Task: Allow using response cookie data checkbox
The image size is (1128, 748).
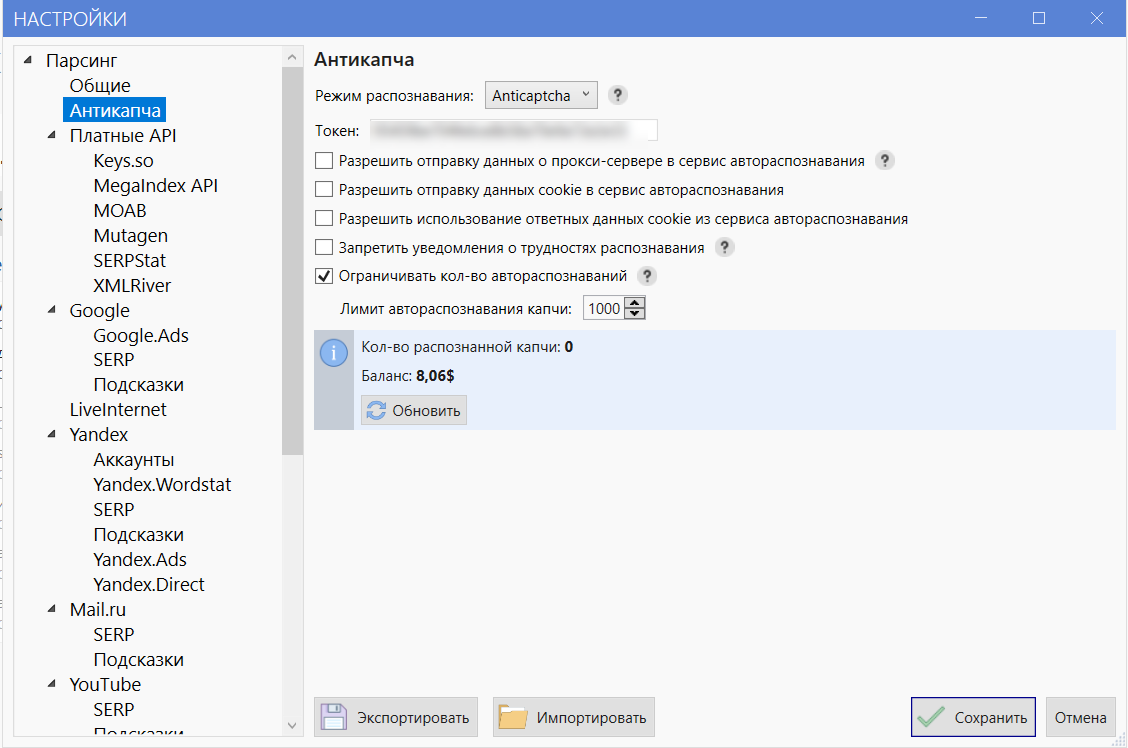Action: click(x=324, y=218)
